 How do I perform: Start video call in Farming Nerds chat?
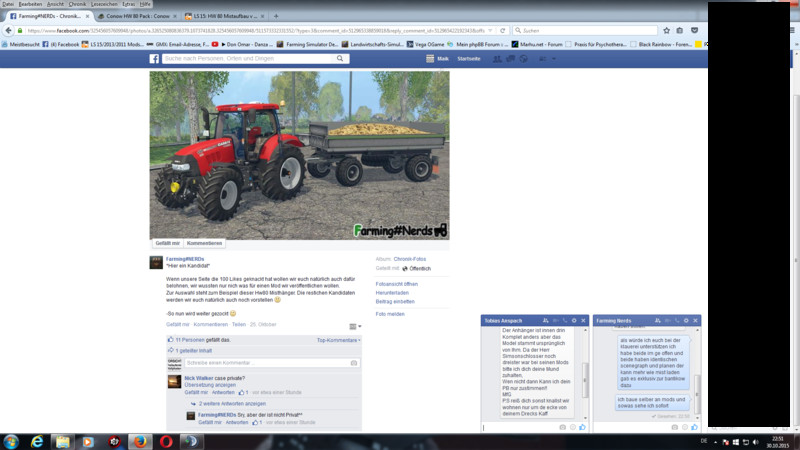667,320
